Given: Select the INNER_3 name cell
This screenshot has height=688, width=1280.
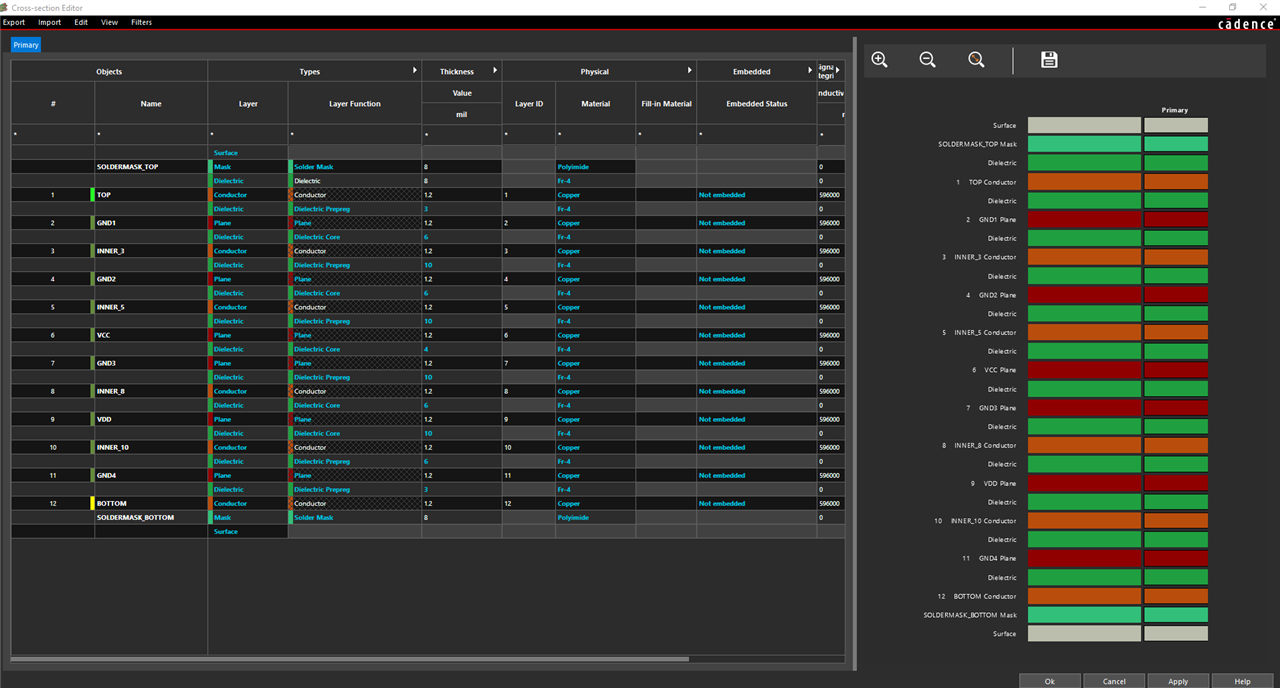Looking at the screenshot, I should [x=151, y=251].
